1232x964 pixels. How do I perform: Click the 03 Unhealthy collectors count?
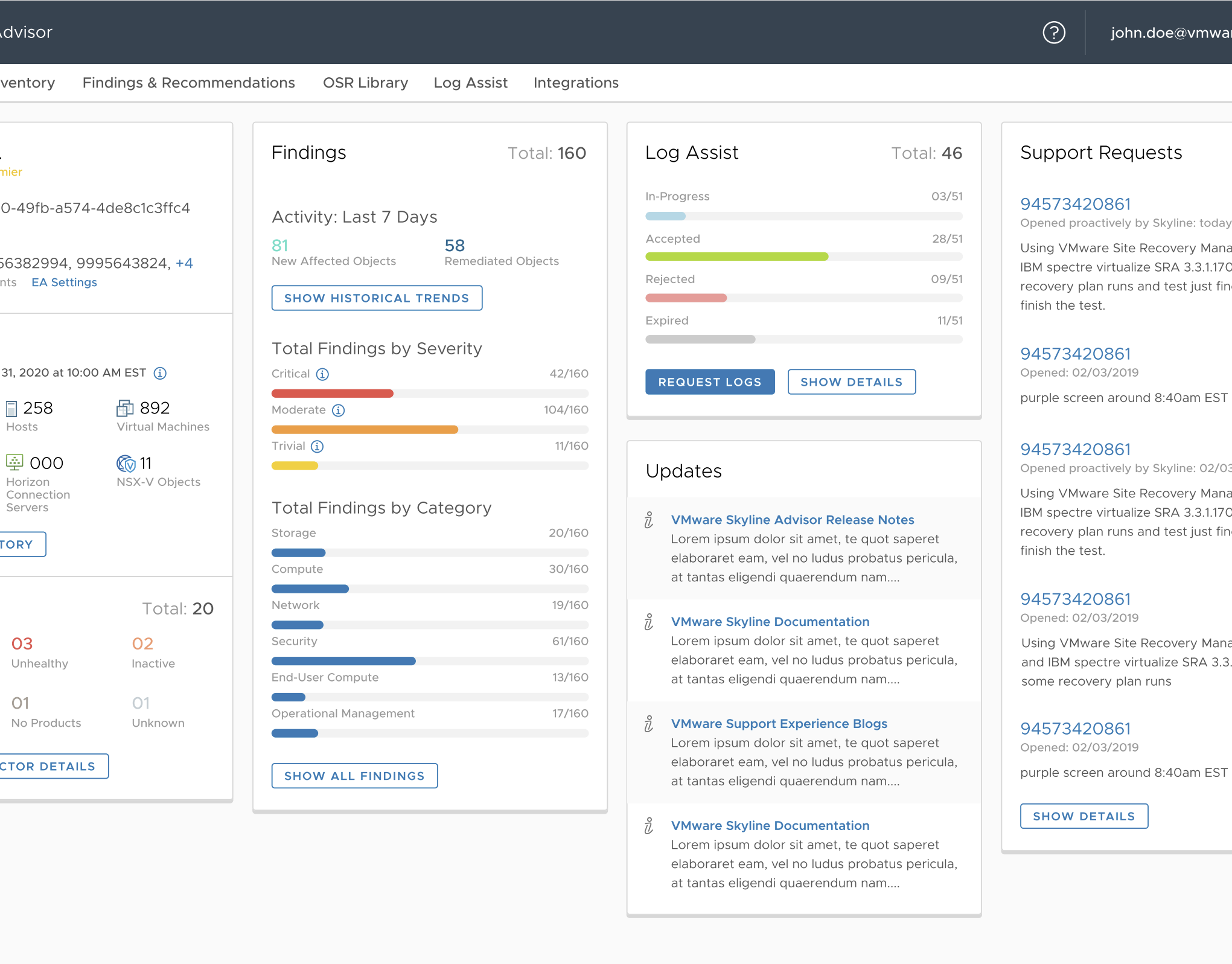coord(22,643)
